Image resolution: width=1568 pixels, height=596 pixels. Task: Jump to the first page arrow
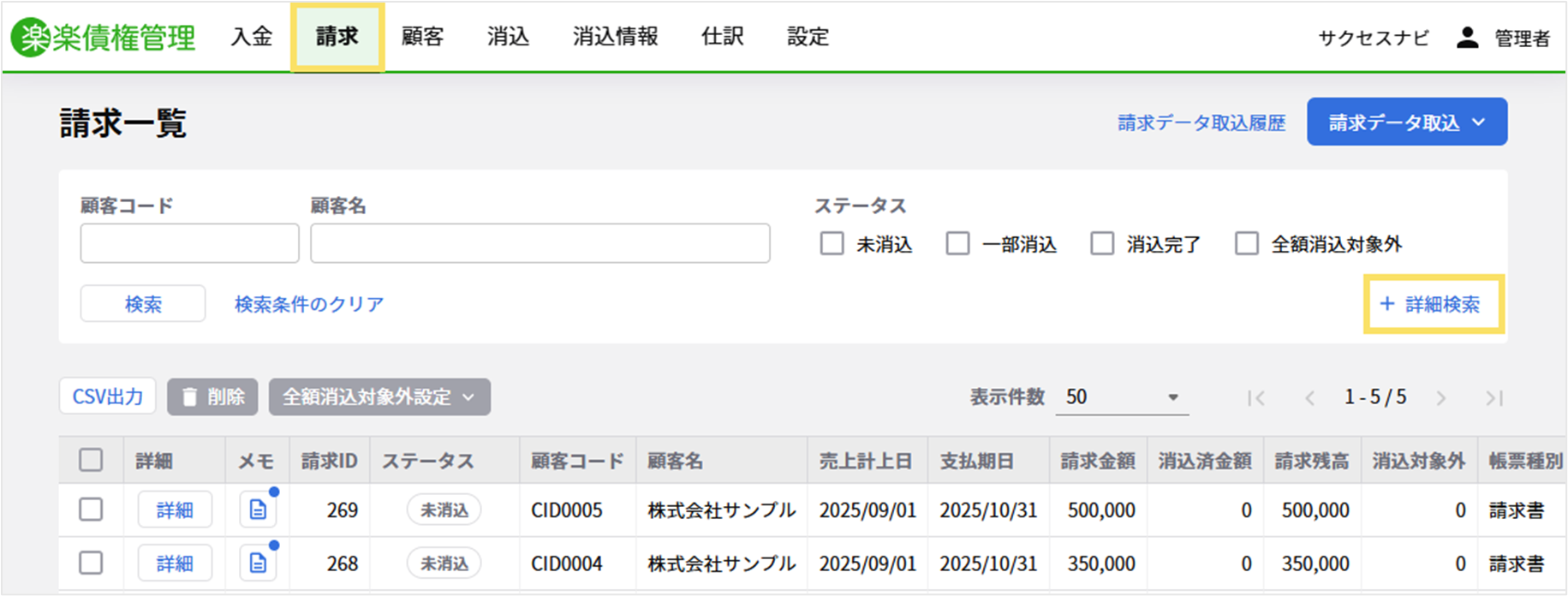(x=1256, y=398)
